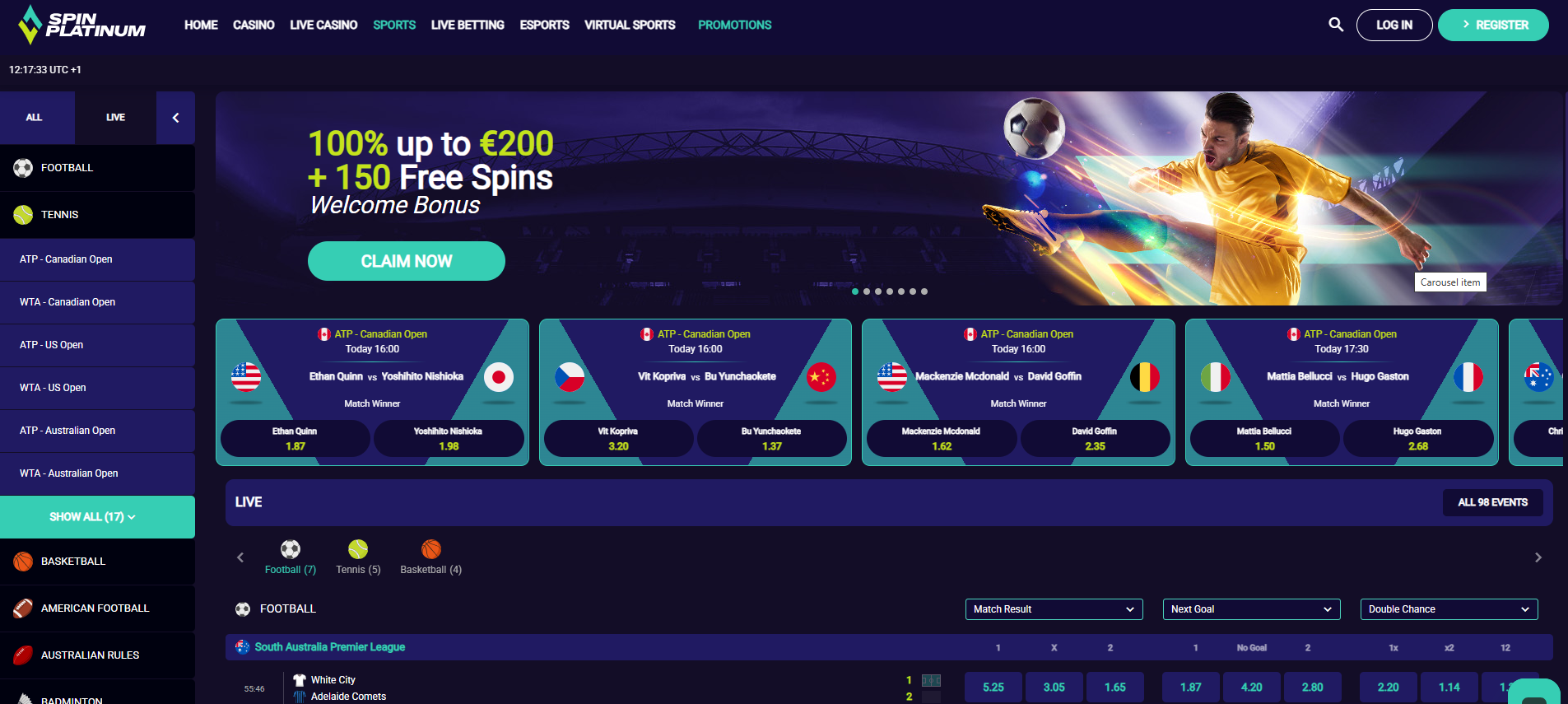This screenshot has height=704, width=1568.
Task: Select the Basketball (4) live filter icon
Action: pos(431,549)
